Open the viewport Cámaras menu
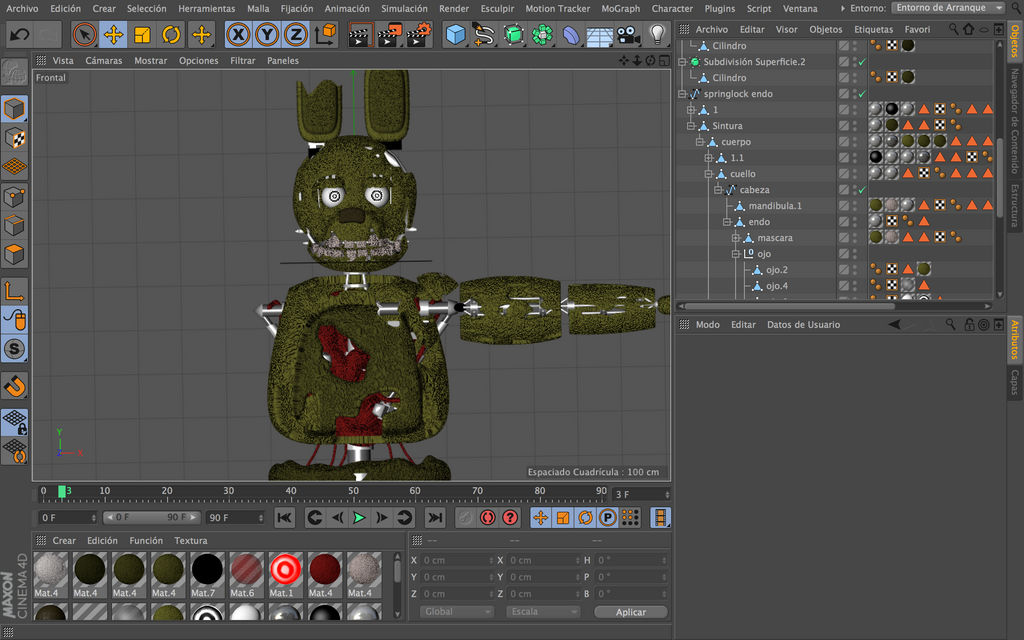The image size is (1024, 640). 104,61
